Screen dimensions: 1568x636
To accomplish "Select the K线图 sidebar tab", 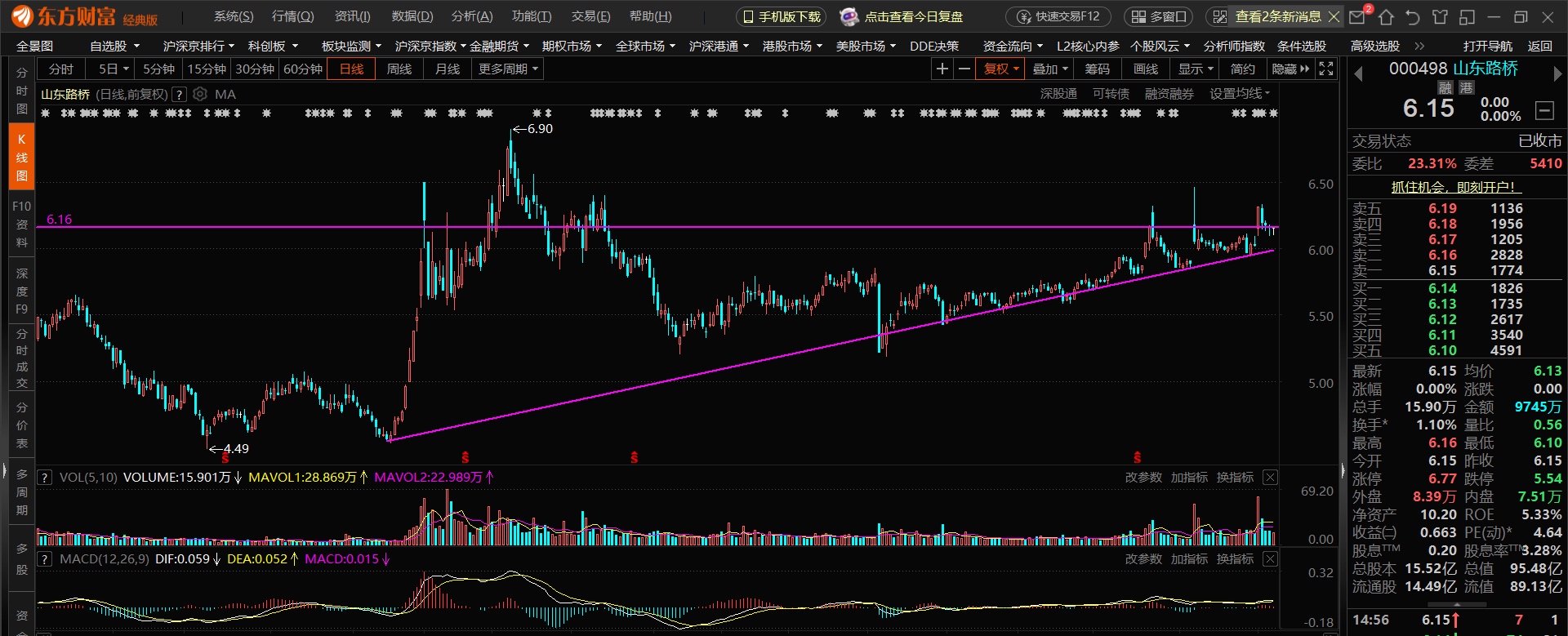I will (x=22, y=157).
